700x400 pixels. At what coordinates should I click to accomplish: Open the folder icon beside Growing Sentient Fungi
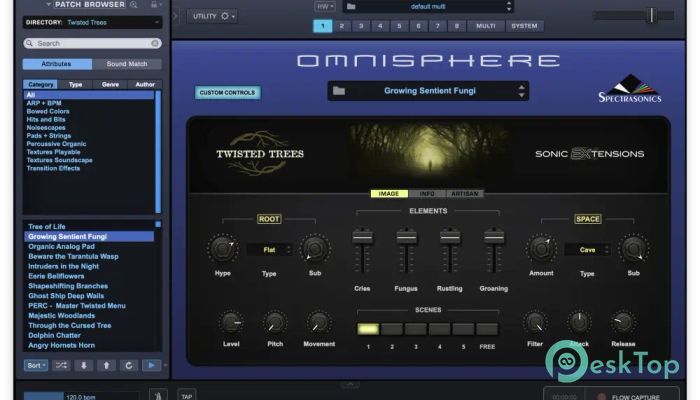339,91
